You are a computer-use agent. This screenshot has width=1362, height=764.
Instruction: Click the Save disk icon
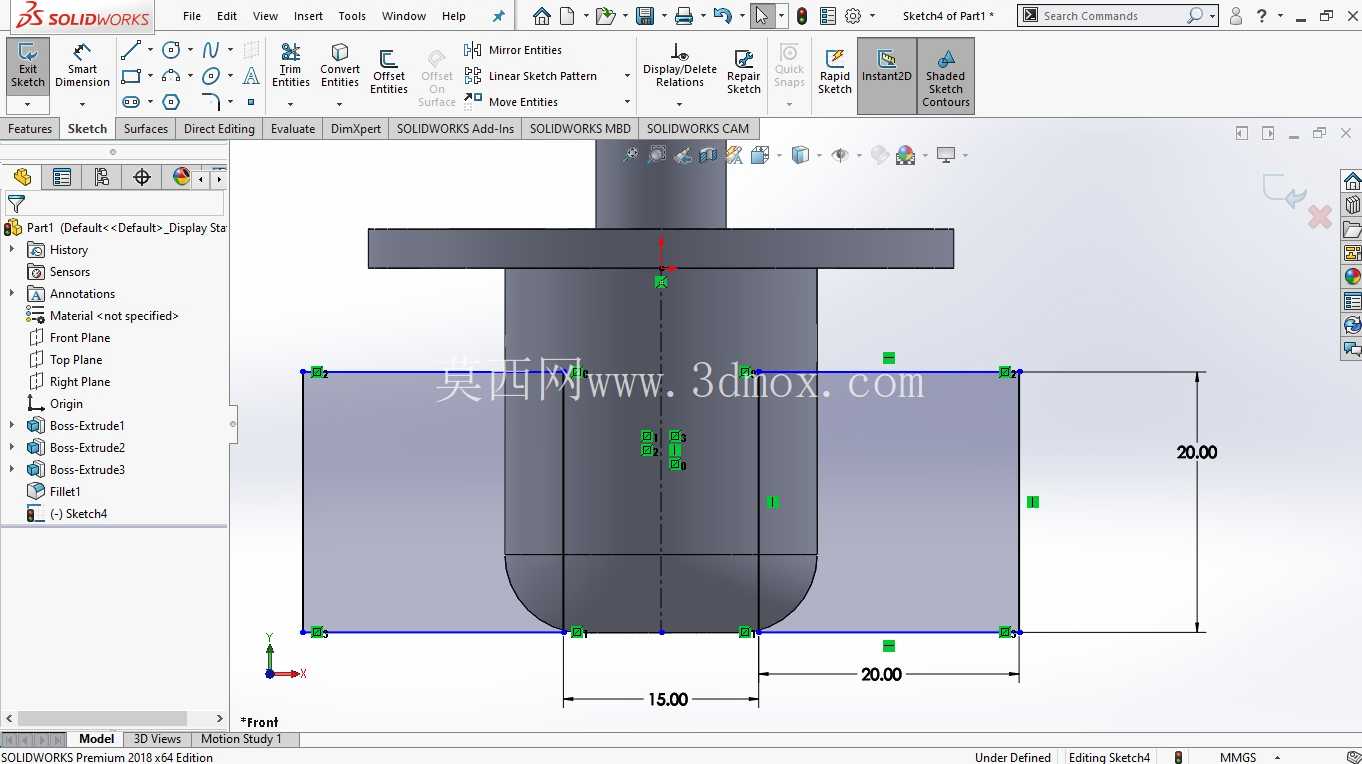point(645,16)
